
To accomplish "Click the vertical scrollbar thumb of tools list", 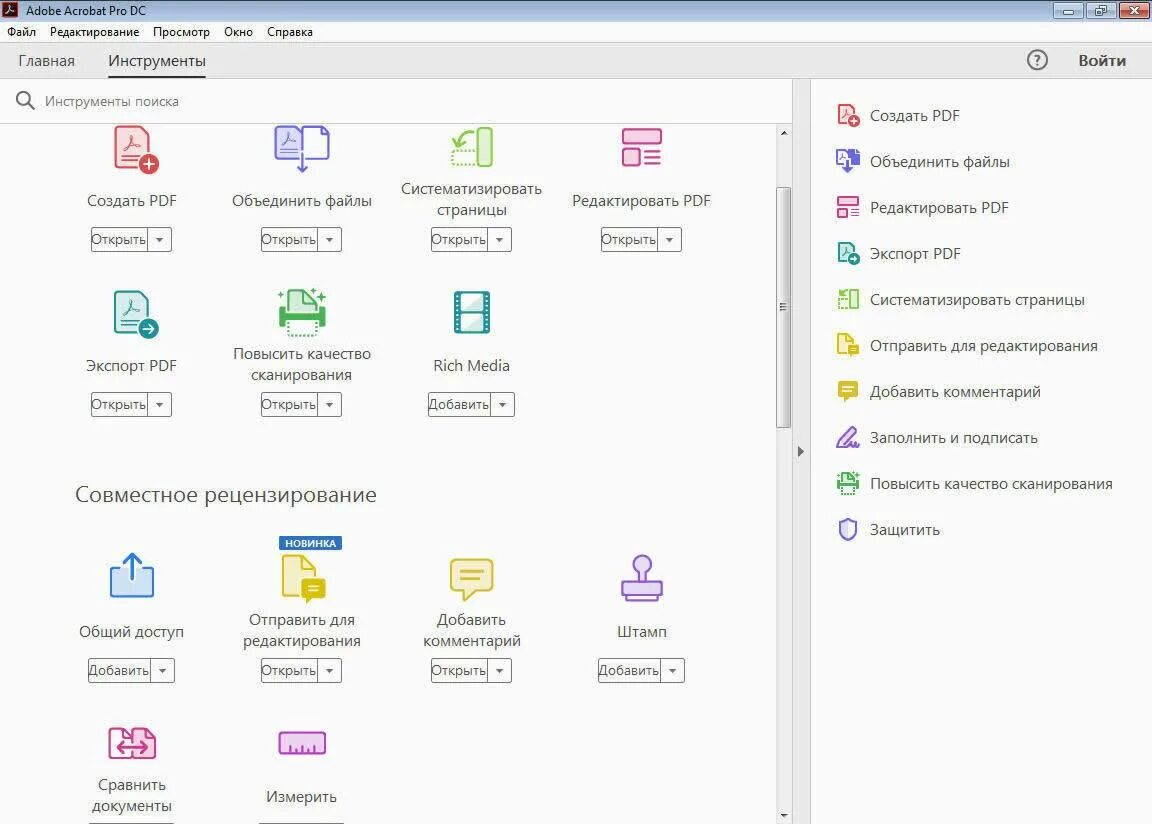I will tap(783, 307).
